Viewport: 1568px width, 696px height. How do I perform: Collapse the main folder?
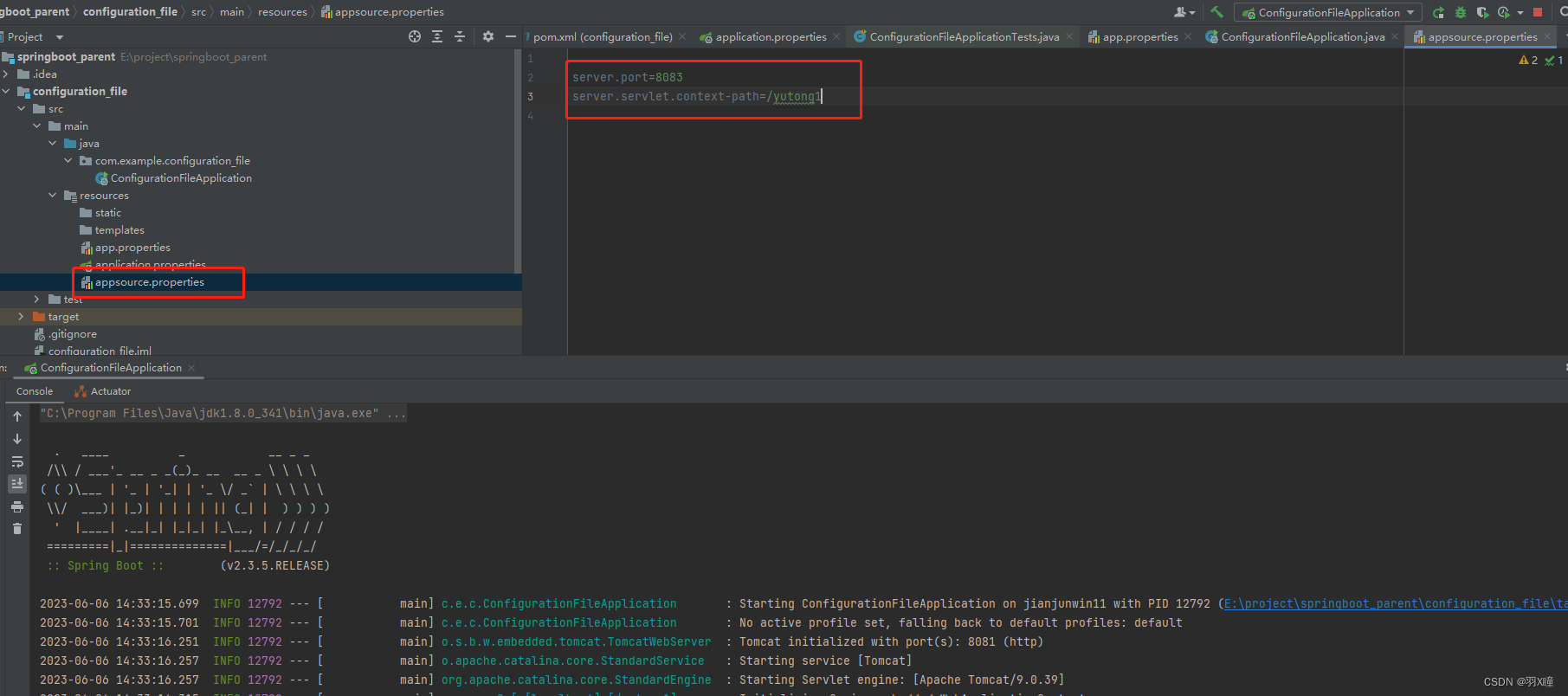pos(37,126)
